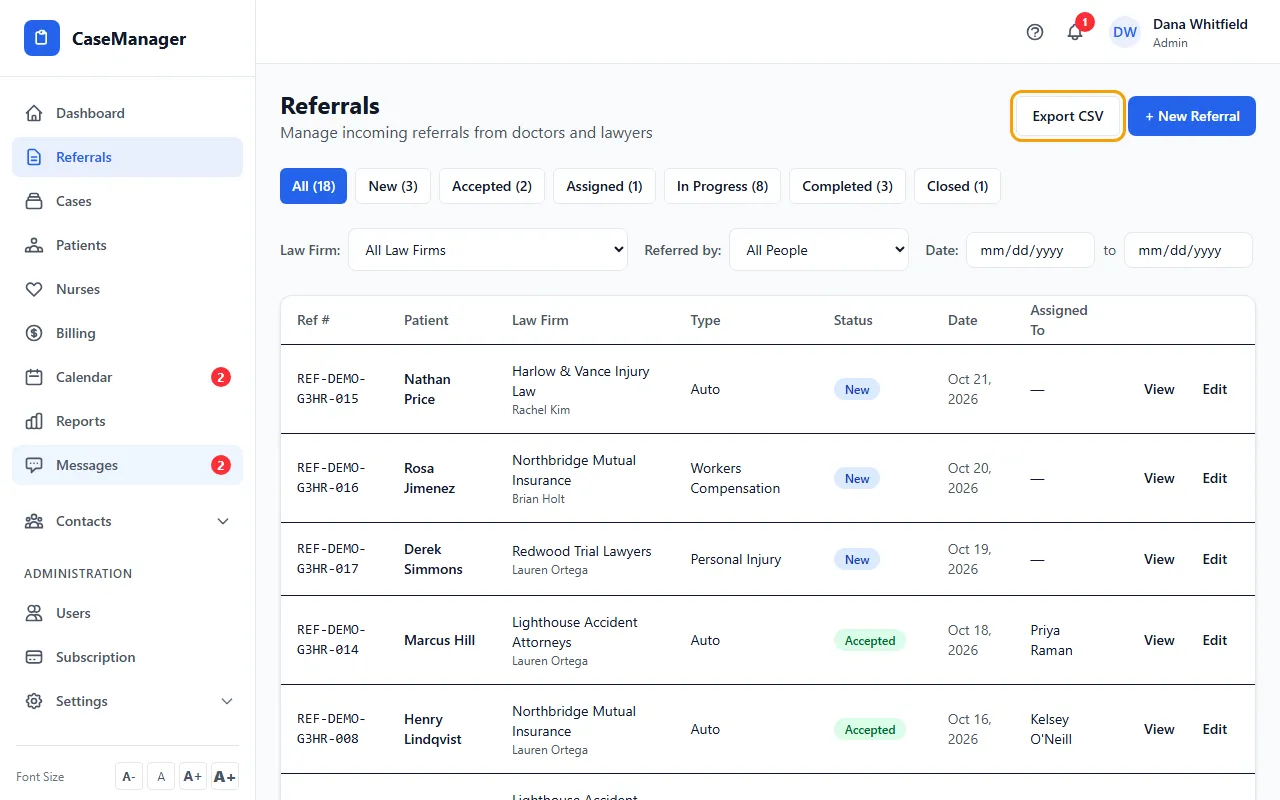Click the end date input field
The image size is (1280, 800).
(1188, 250)
